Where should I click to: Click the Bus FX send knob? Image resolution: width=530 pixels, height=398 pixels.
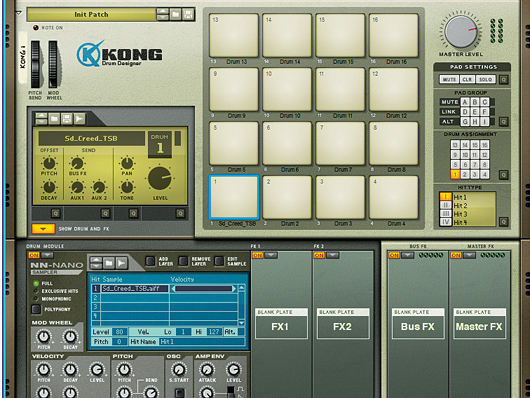point(77,163)
